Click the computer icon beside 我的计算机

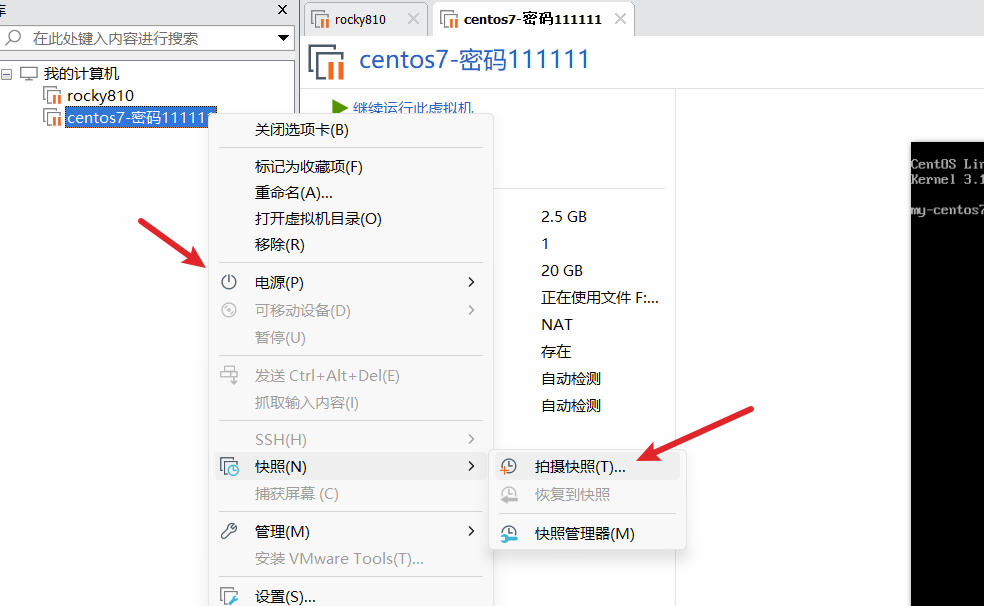point(29,73)
